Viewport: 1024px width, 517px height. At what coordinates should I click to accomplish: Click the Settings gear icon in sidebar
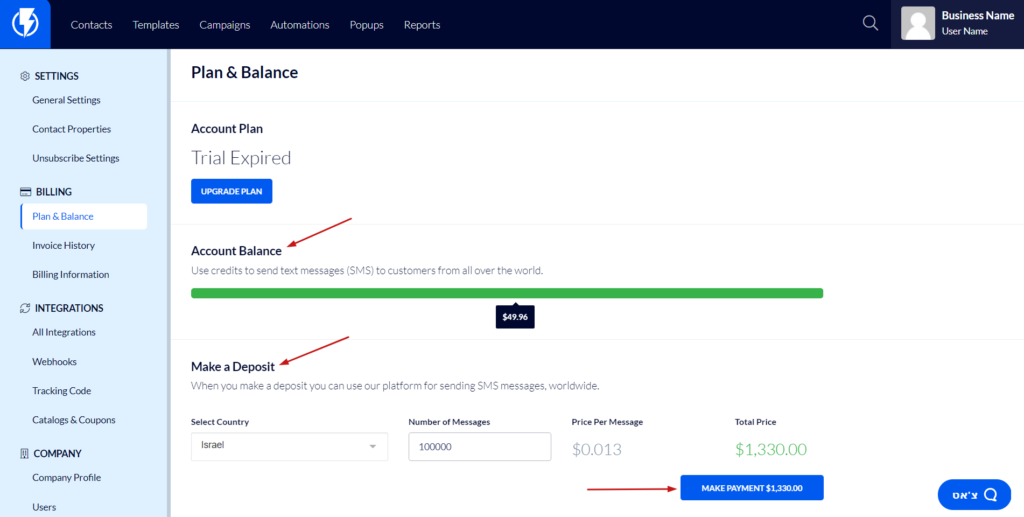(25, 76)
